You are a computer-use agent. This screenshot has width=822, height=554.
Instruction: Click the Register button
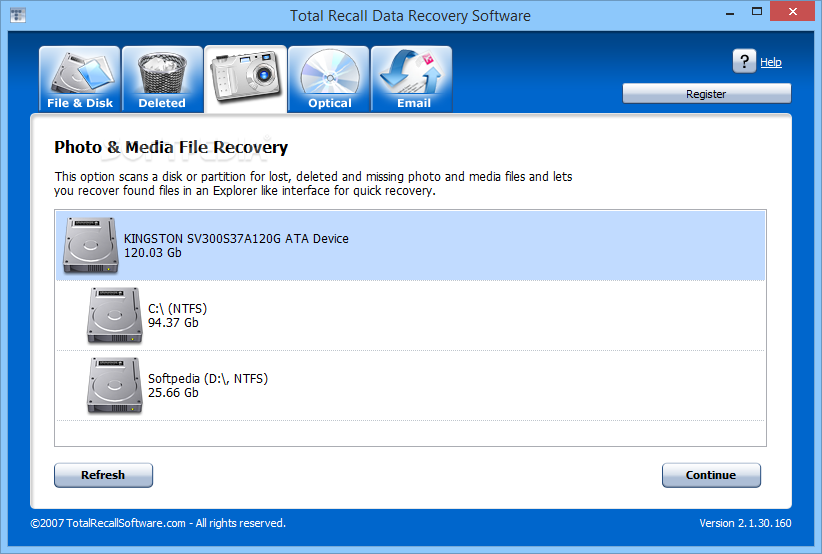click(707, 94)
